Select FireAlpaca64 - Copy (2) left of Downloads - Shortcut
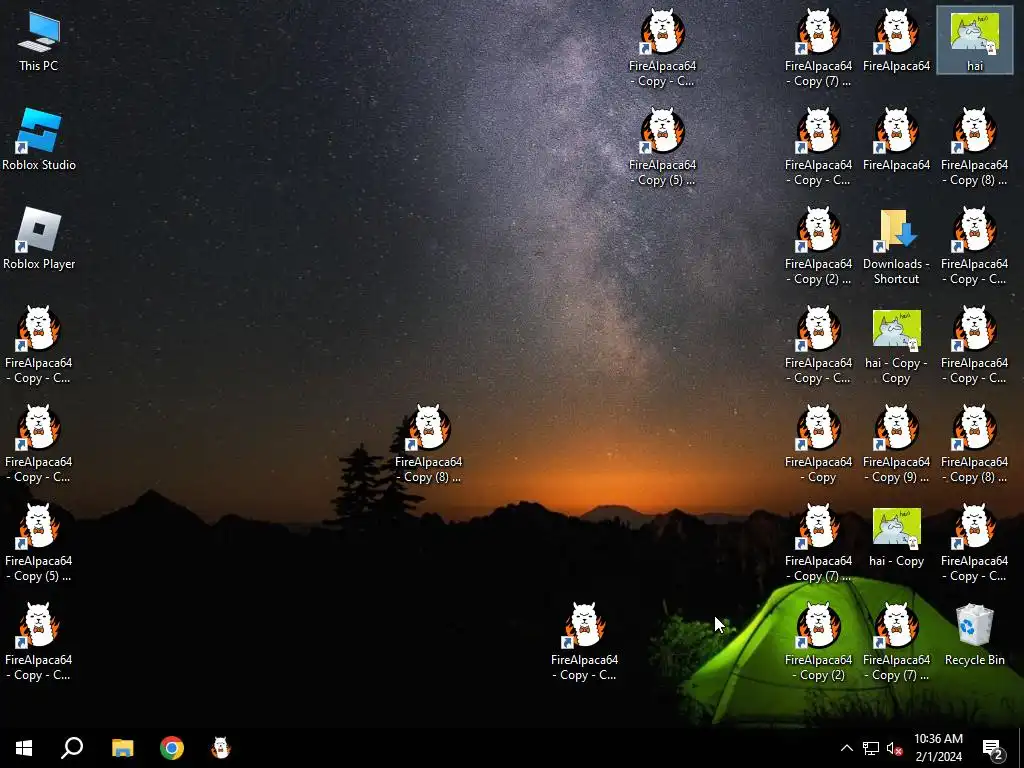The height and width of the screenshot is (768, 1024). (818, 246)
